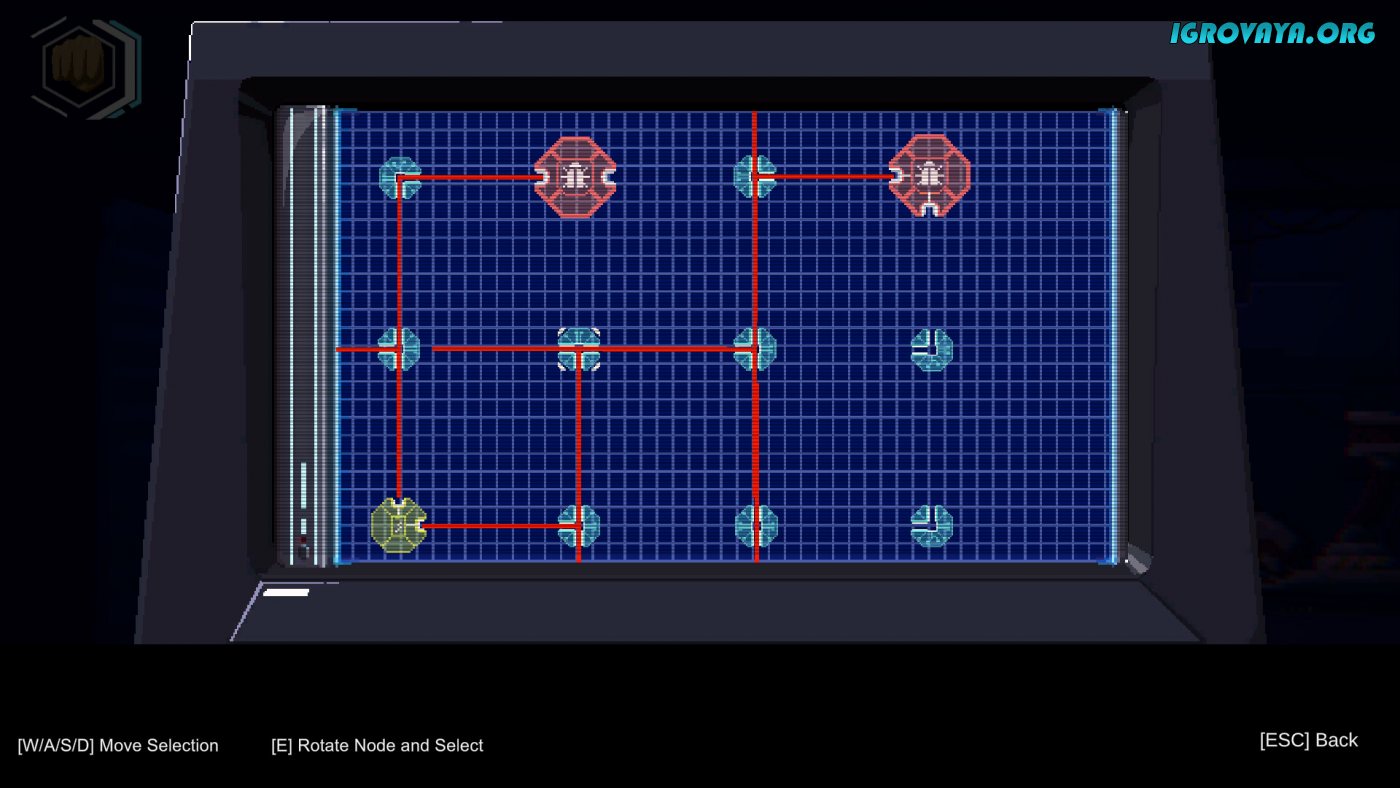Screen dimensions: 1400x788
Task: Click the [W/A/S/D] Move Selection hint
Action: click(118, 745)
